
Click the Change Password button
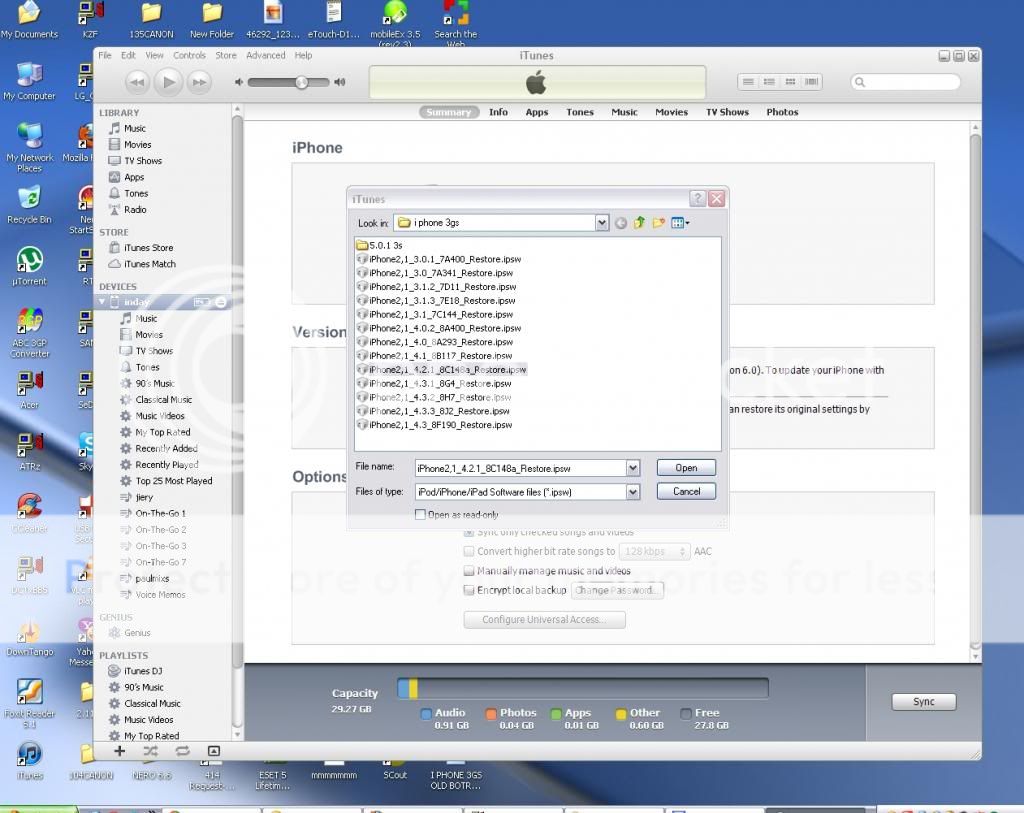(x=616, y=590)
